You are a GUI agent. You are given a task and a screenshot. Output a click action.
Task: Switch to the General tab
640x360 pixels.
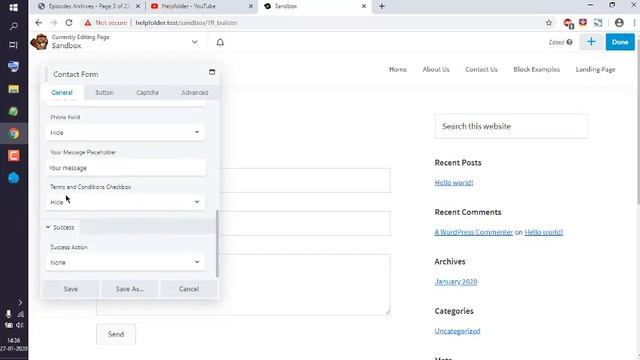tap(62, 93)
